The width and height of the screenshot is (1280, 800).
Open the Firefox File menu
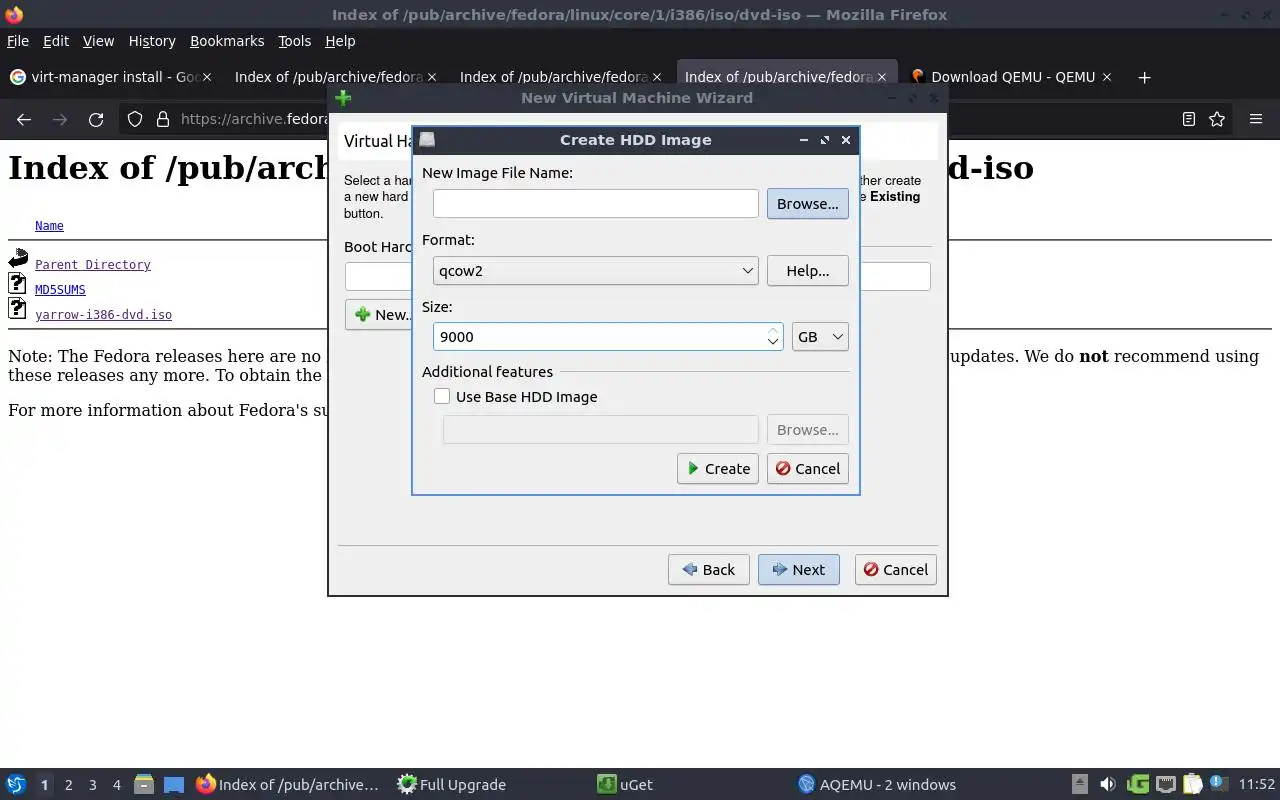[x=17, y=41]
